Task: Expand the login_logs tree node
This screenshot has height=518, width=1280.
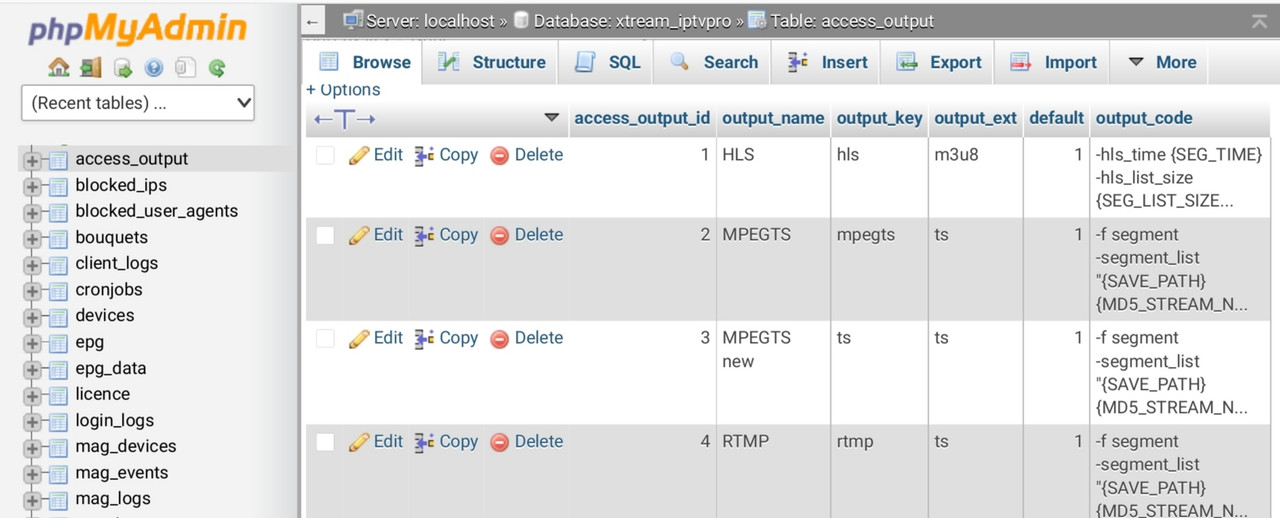Action: pyautogui.click(x=32, y=421)
